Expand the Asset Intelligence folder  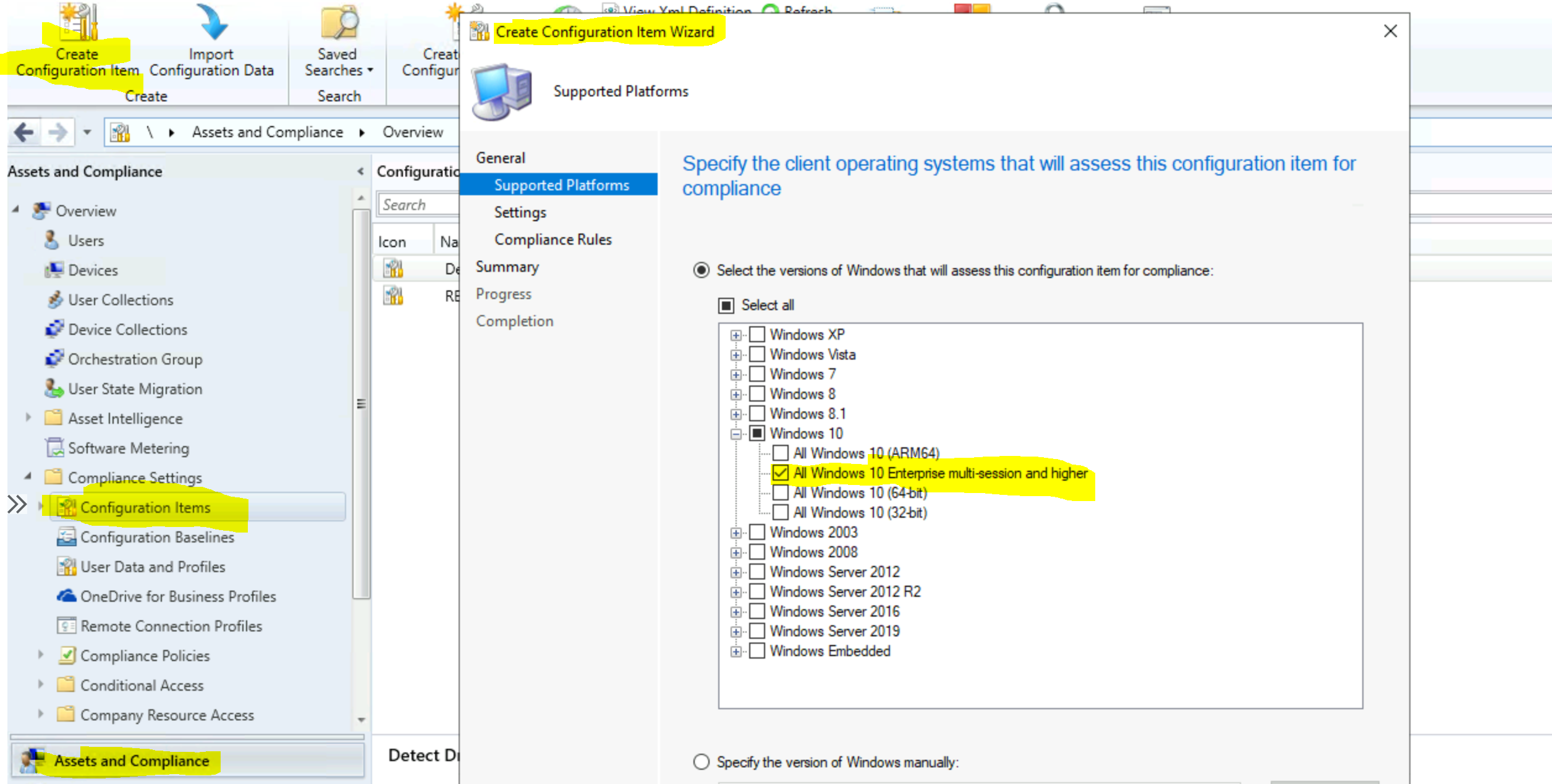click(x=28, y=418)
